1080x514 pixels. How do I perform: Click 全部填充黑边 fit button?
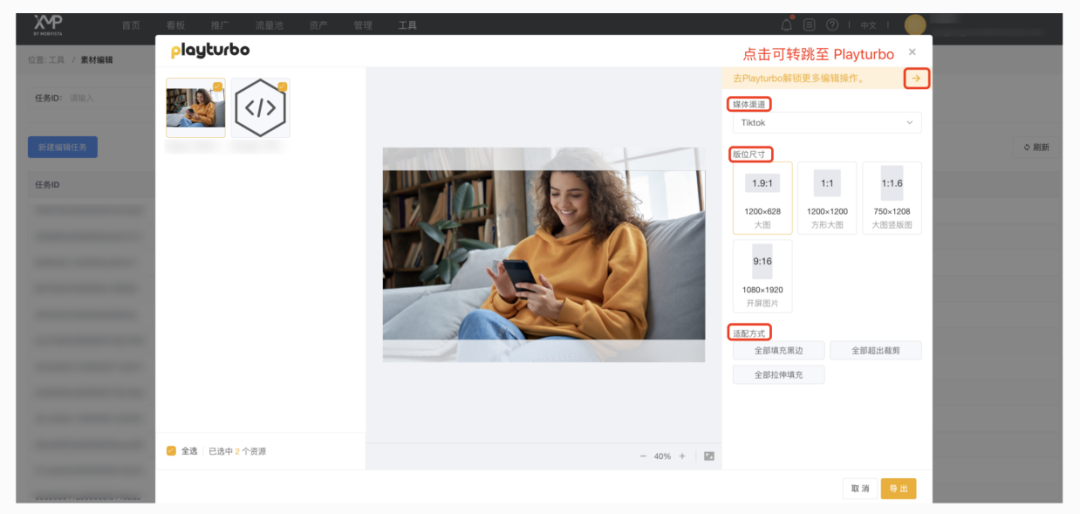(778, 350)
